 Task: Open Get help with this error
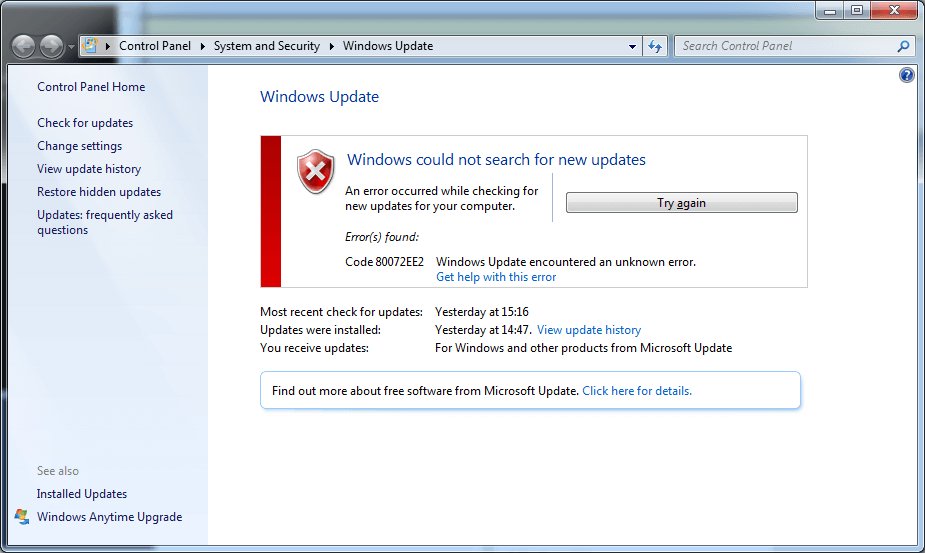pyautogui.click(x=496, y=277)
